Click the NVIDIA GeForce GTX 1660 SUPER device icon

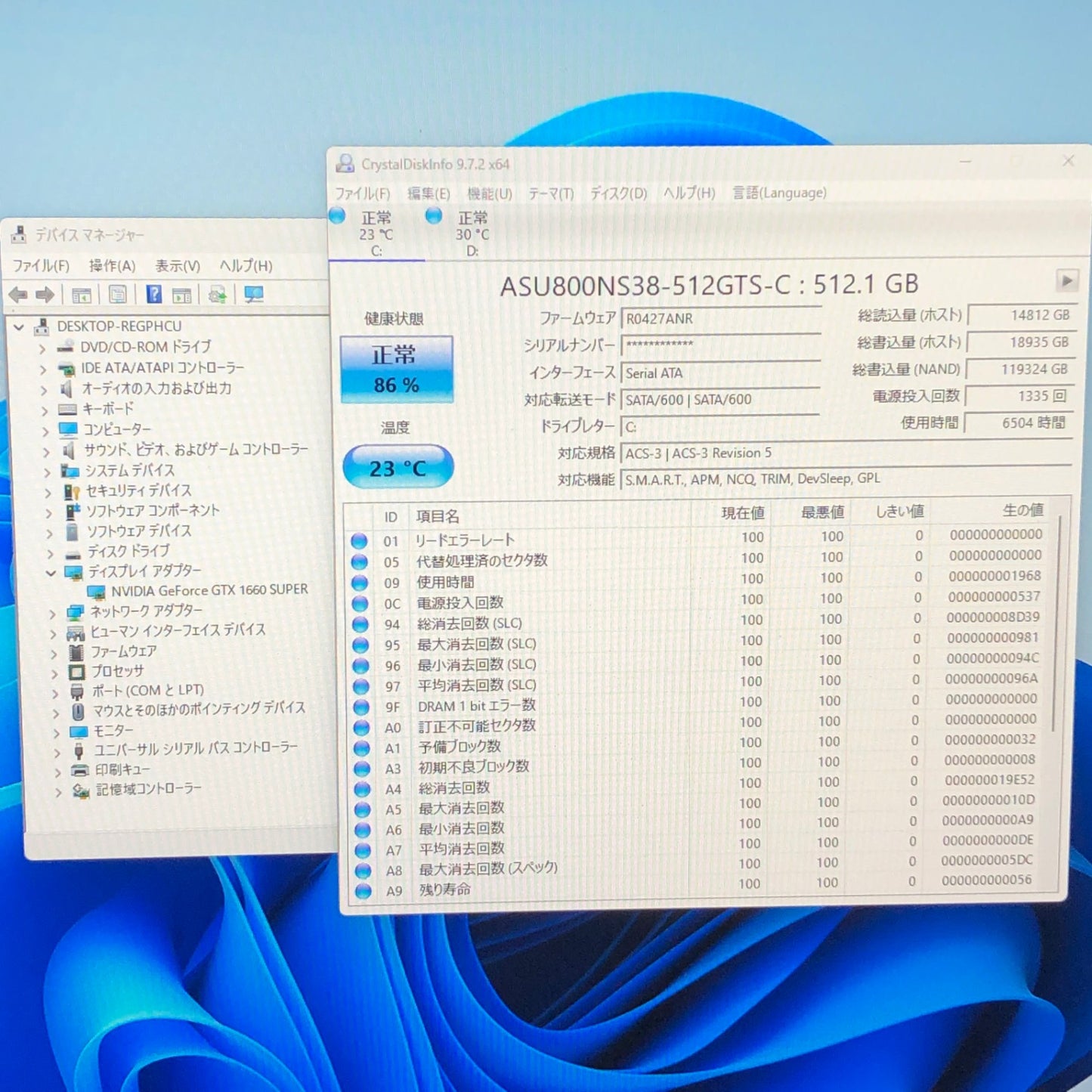point(96,591)
